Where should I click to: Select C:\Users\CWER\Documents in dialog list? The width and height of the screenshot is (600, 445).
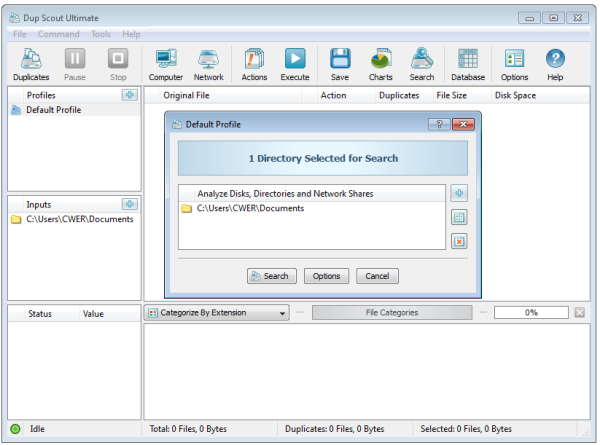312,209
